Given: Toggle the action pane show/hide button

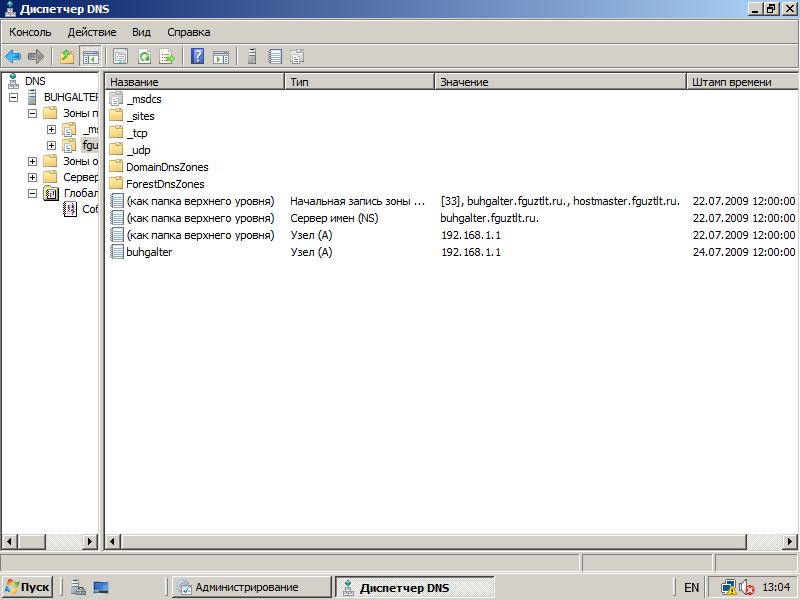Looking at the screenshot, I should click(221, 57).
